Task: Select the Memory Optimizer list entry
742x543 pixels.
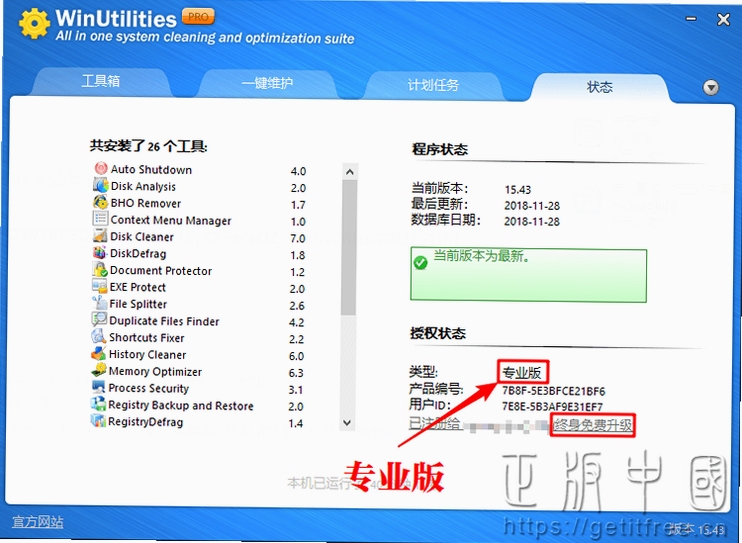Action: tap(197, 372)
